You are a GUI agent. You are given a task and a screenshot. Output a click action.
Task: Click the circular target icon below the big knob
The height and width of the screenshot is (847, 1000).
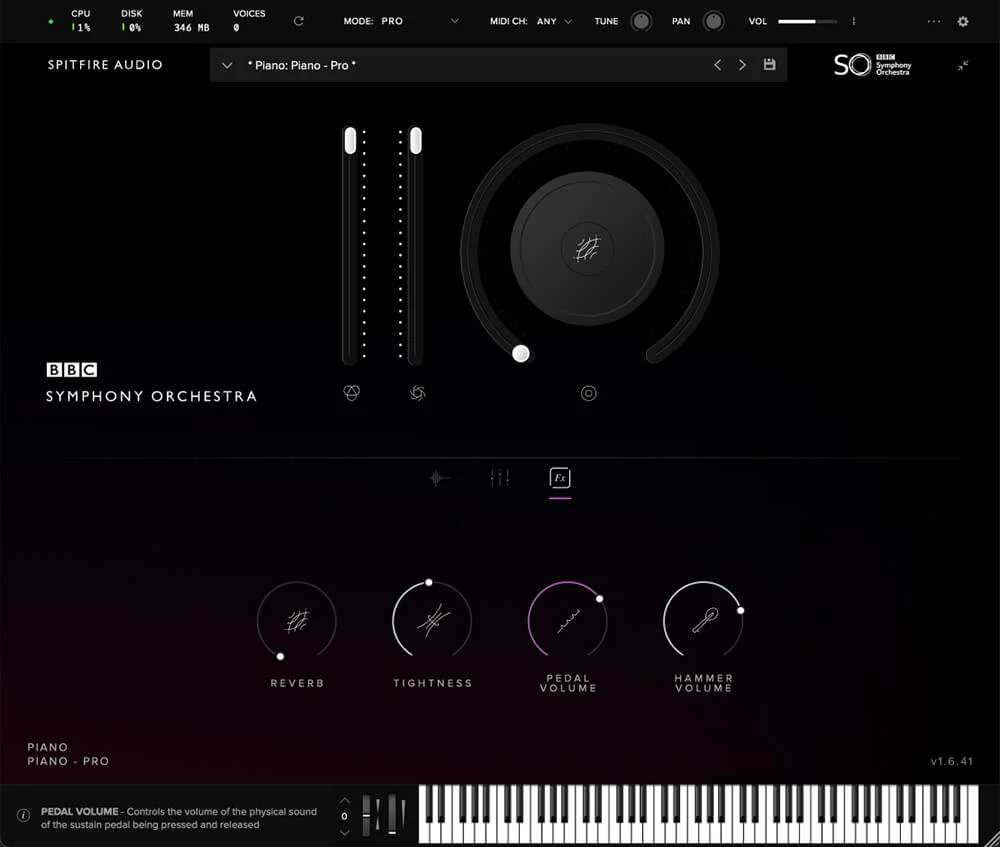(589, 393)
